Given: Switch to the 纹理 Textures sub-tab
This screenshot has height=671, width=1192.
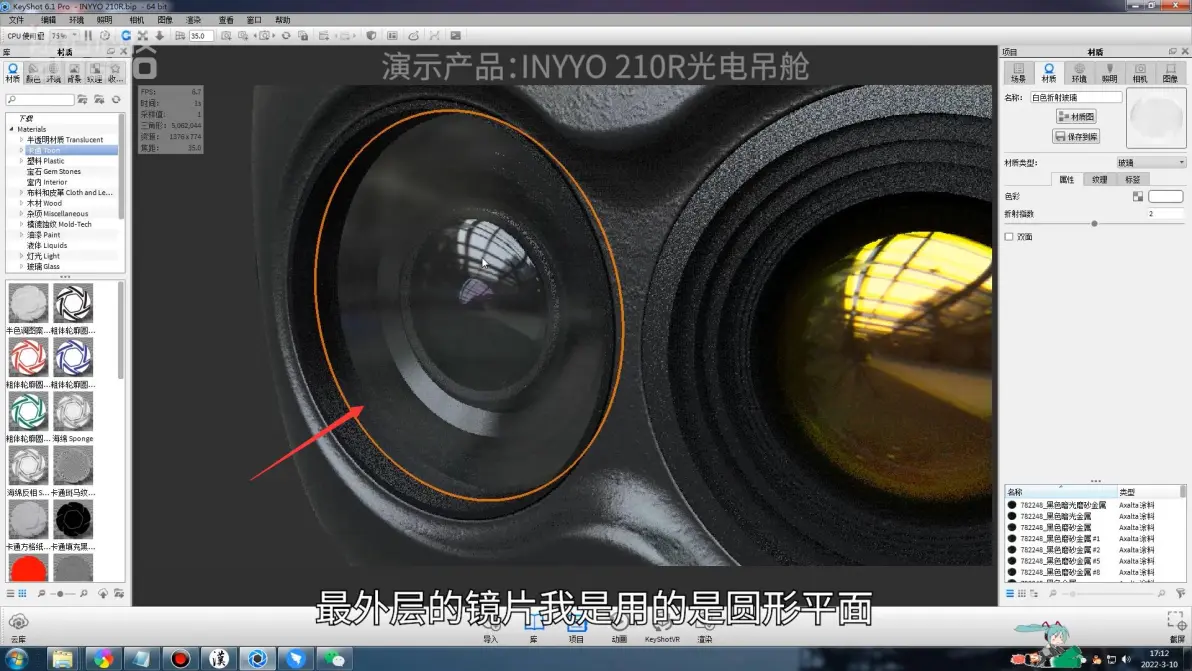Looking at the screenshot, I should pos(1099,179).
